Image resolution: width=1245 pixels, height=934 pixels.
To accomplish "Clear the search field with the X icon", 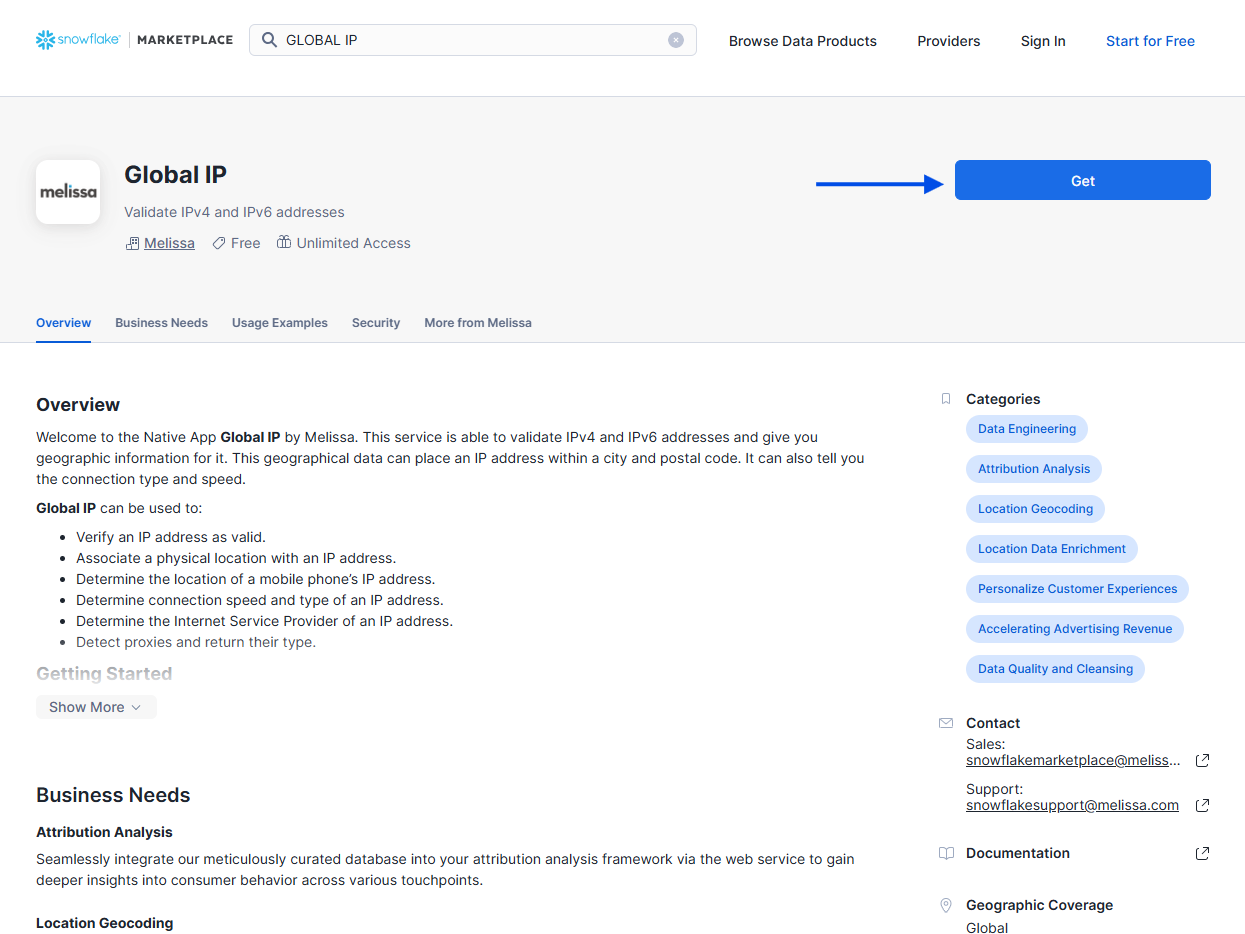I will [676, 40].
